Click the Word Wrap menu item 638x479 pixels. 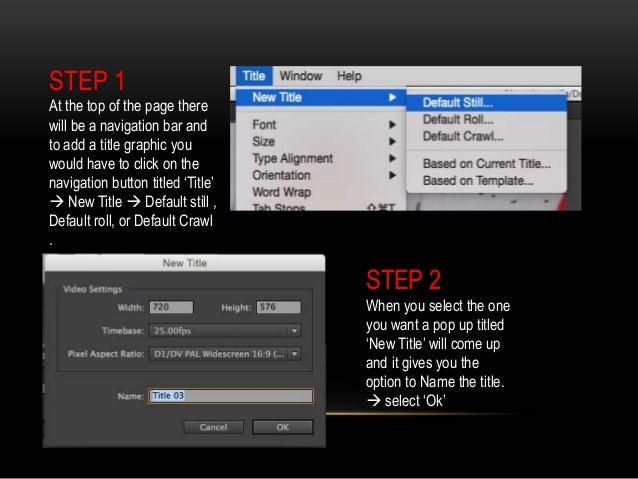[x=321, y=192]
